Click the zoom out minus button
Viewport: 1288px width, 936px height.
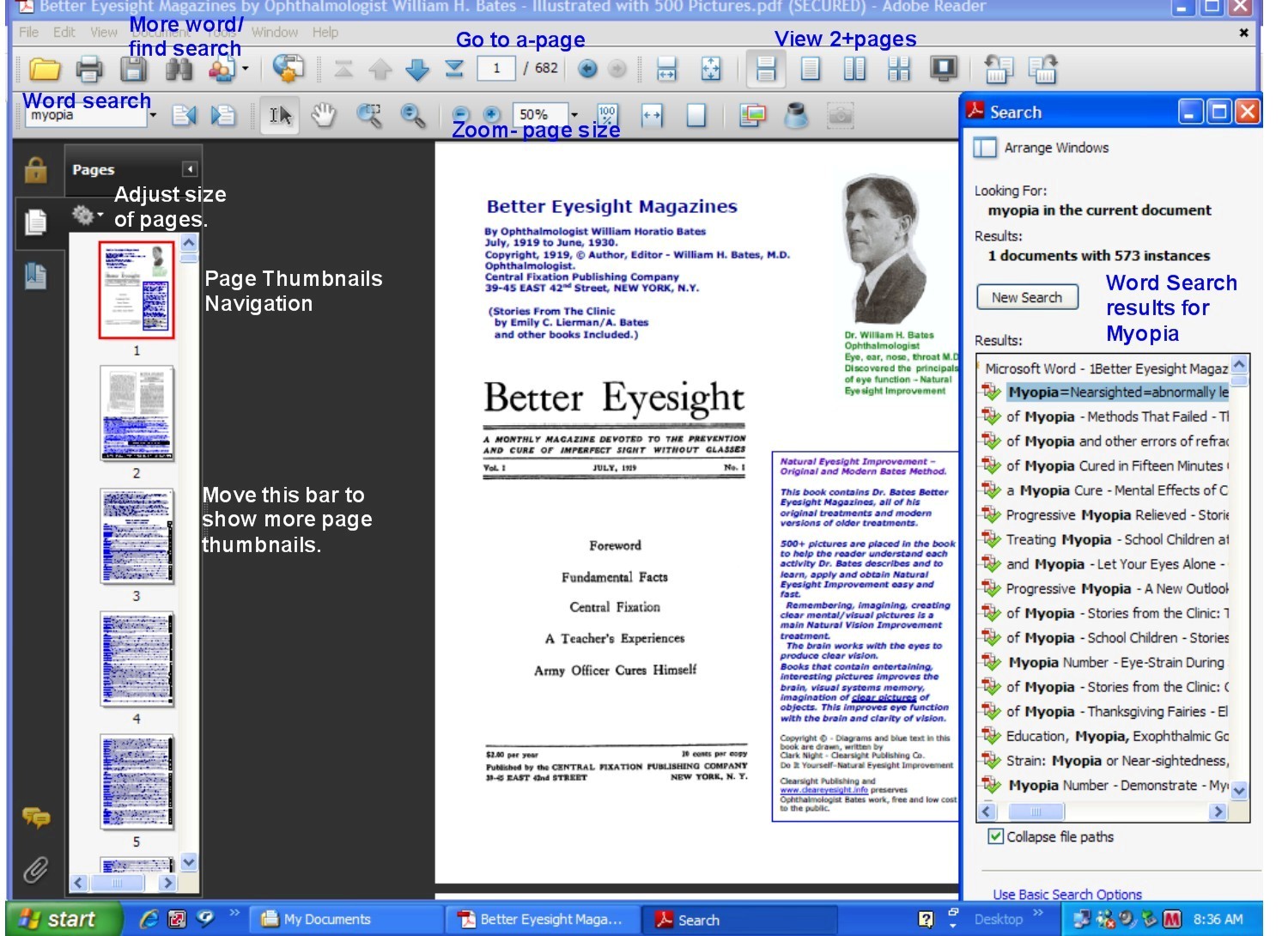[x=461, y=115]
